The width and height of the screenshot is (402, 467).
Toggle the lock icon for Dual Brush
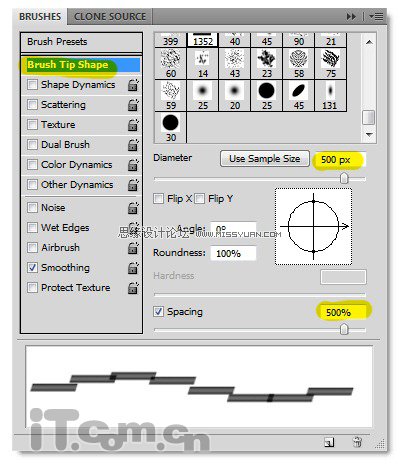coord(133,145)
